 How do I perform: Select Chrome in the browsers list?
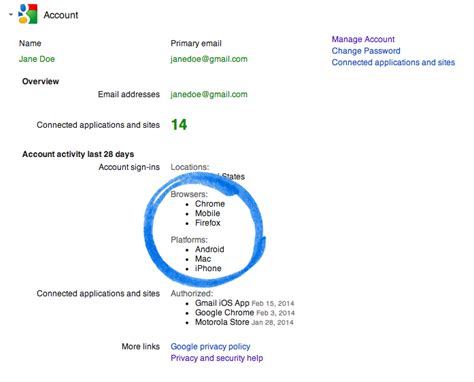[210, 204]
